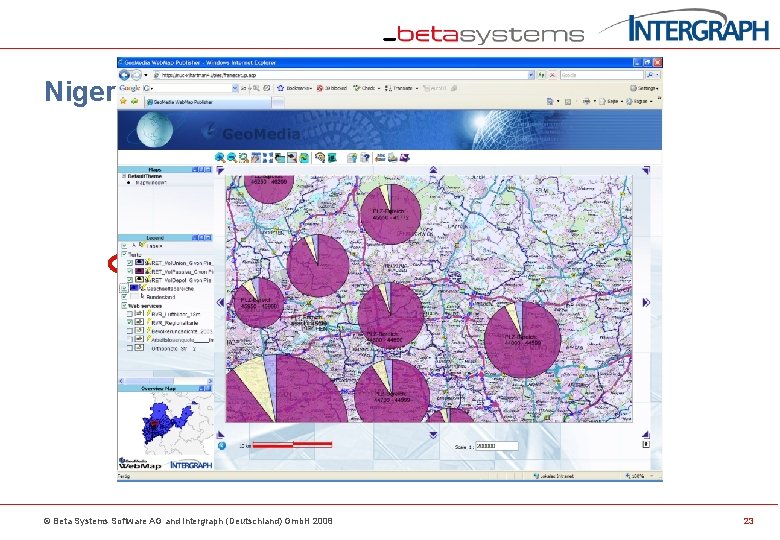Image resolution: width=780 pixels, height=540 pixels.
Task: Click the blocked popups button in Google toolbar
Action: pos(332,88)
